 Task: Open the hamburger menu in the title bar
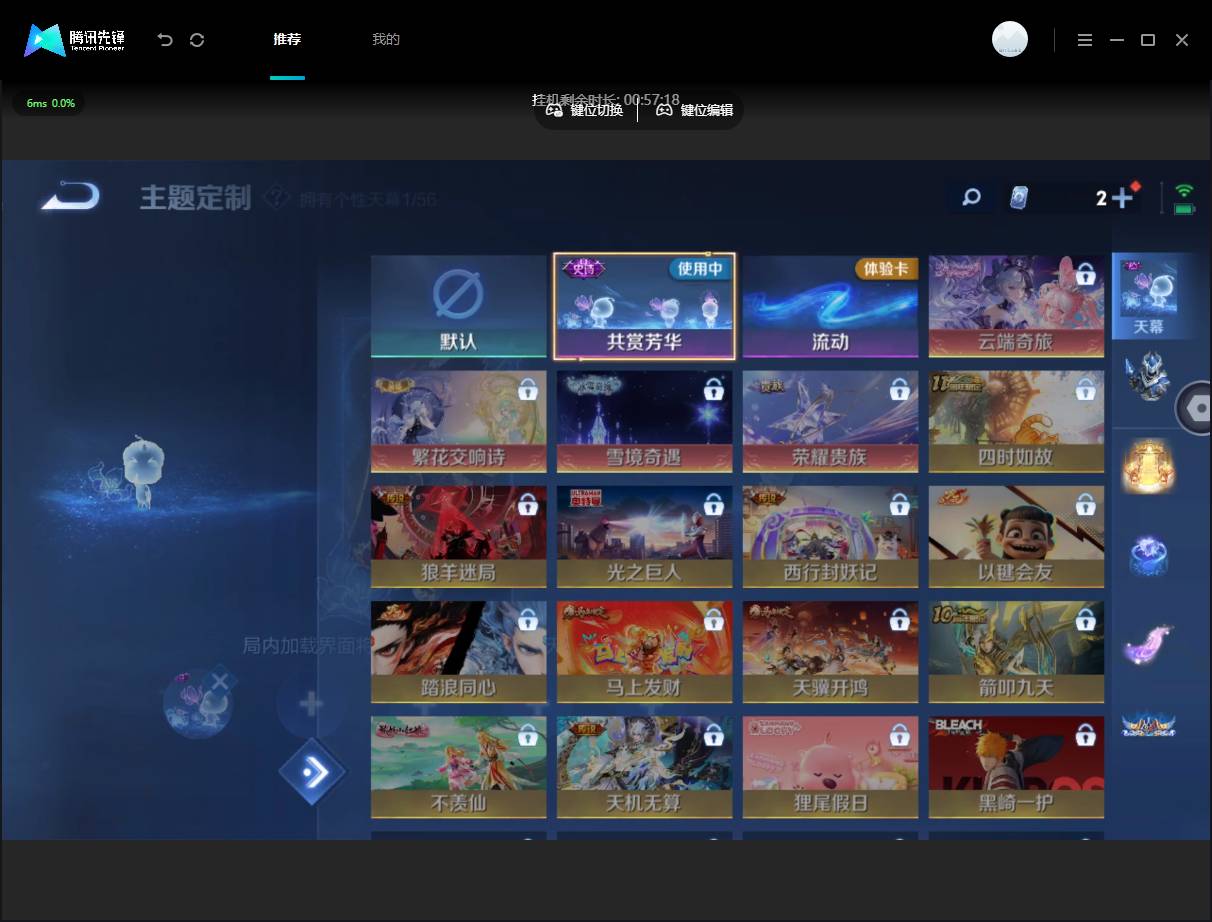(x=1085, y=40)
